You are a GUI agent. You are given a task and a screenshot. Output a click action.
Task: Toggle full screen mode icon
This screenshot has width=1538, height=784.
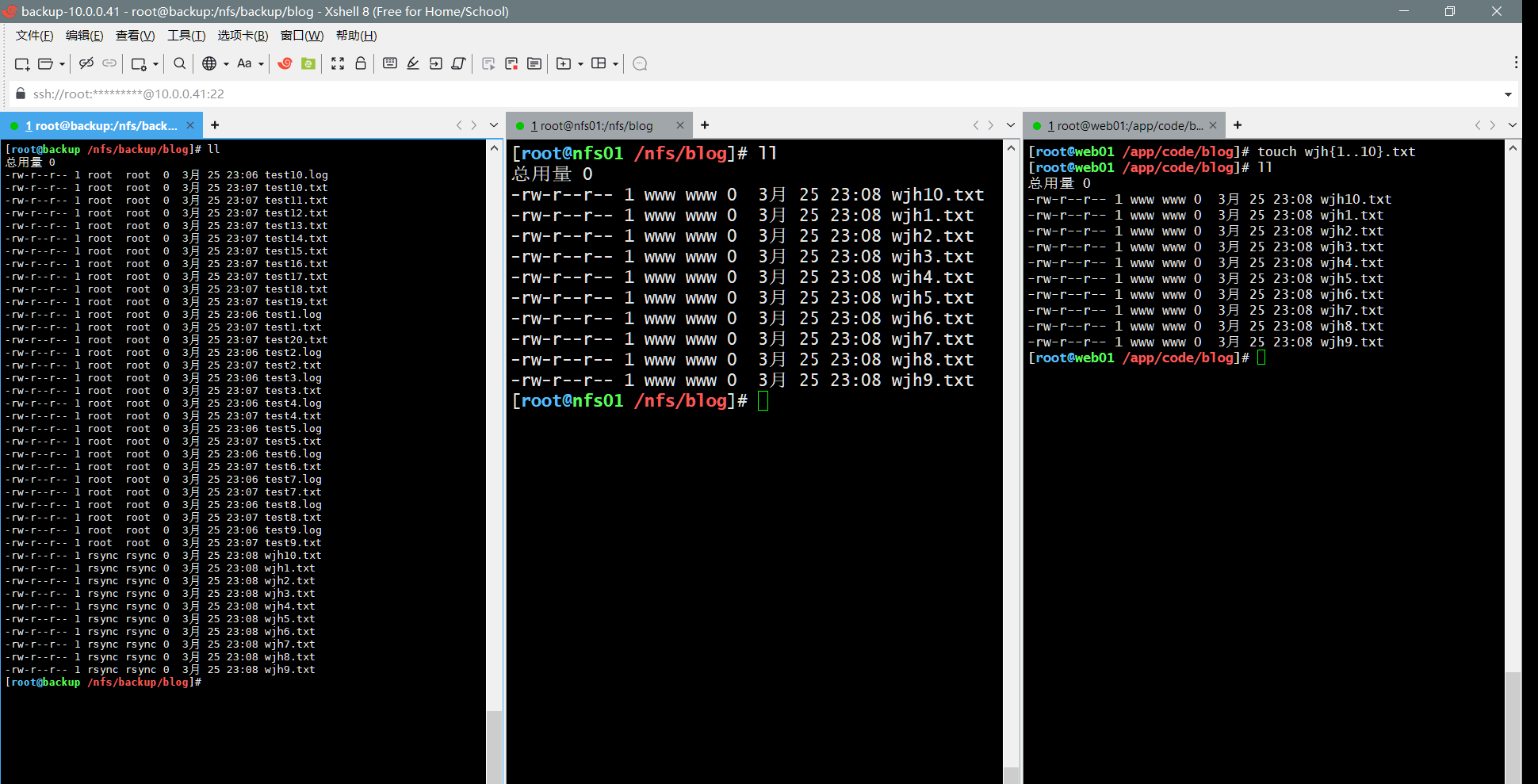click(338, 63)
